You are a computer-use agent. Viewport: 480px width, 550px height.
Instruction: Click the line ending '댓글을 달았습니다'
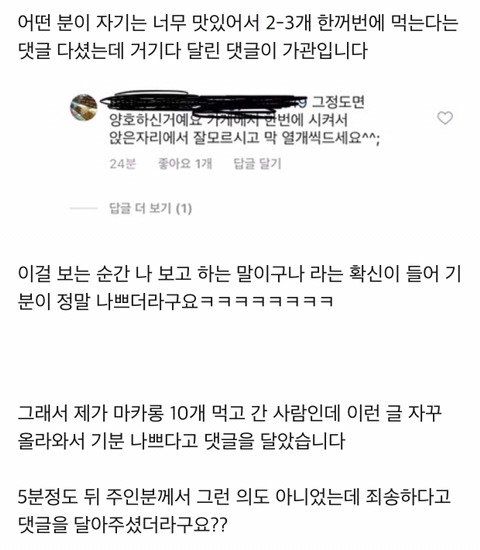point(181,441)
